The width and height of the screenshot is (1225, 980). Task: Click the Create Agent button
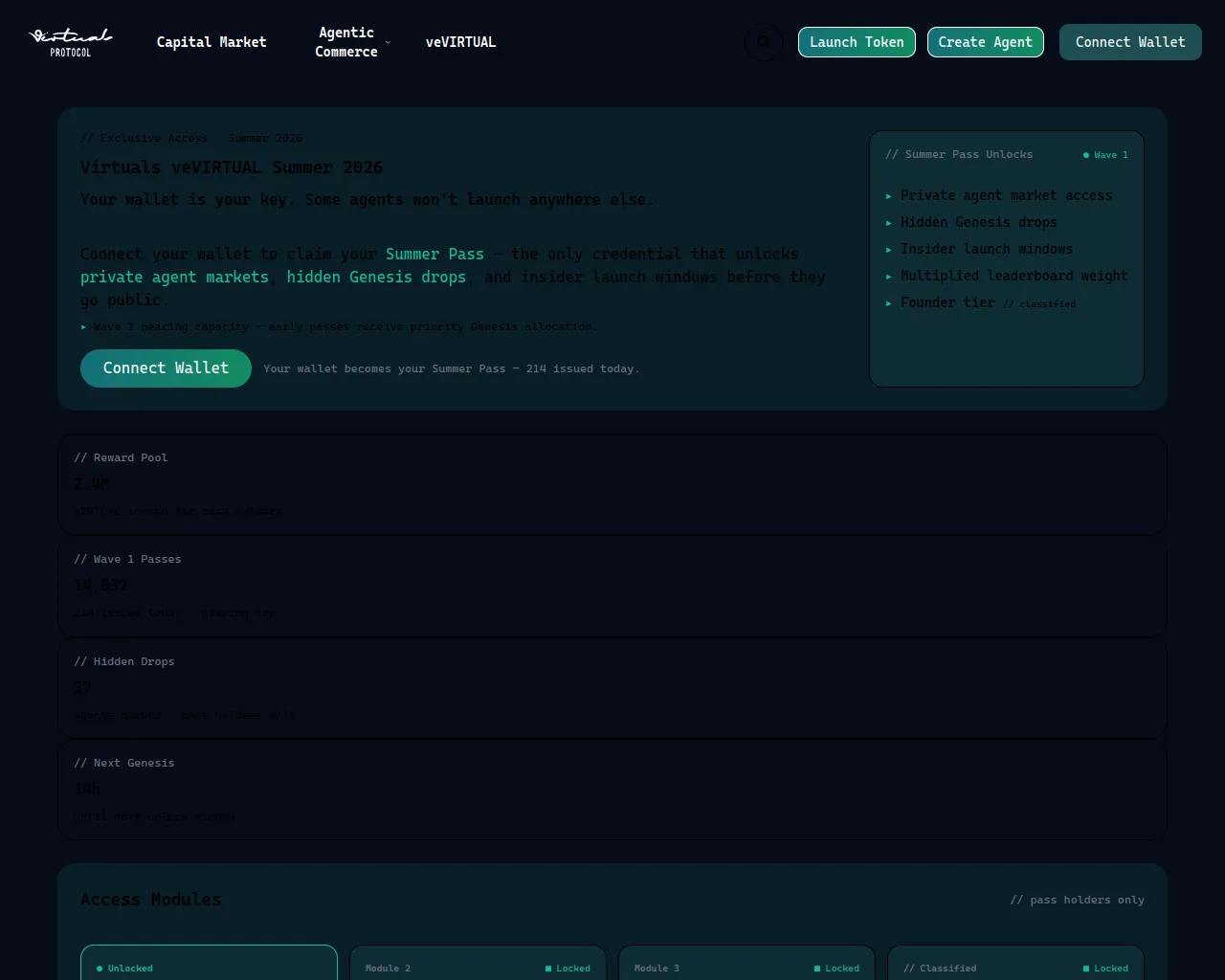point(985,42)
